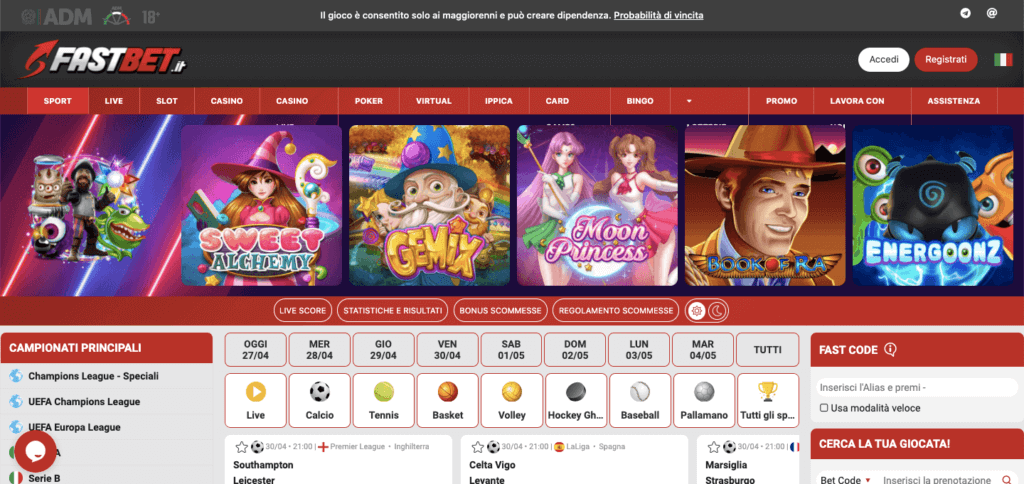
Task: Click STATISTICHE E RISULTATI button
Action: point(392,311)
